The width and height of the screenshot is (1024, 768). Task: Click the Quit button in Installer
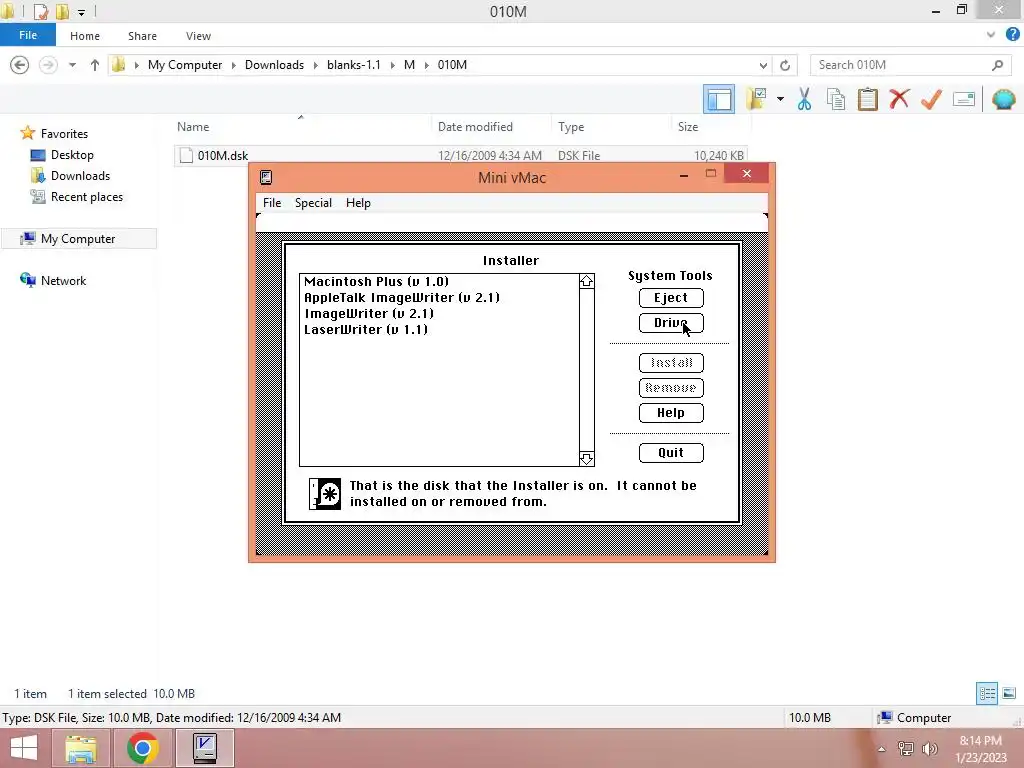pyautogui.click(x=671, y=453)
